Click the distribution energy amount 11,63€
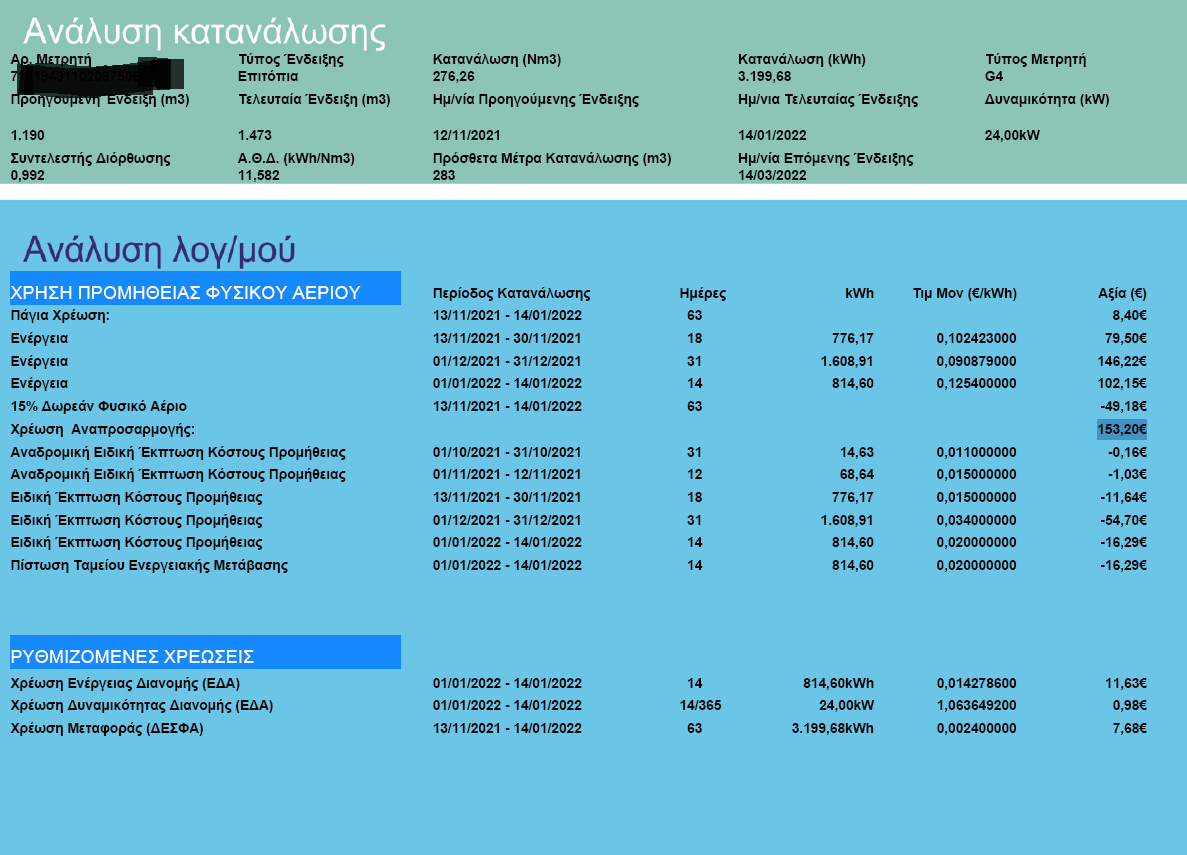1187x855 pixels. point(1126,683)
